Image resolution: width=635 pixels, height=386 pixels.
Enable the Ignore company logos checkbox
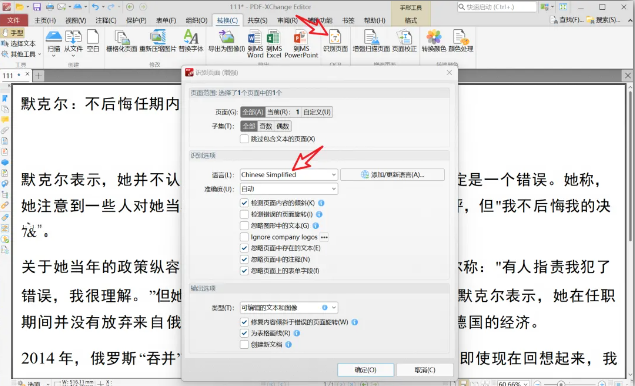point(244,237)
